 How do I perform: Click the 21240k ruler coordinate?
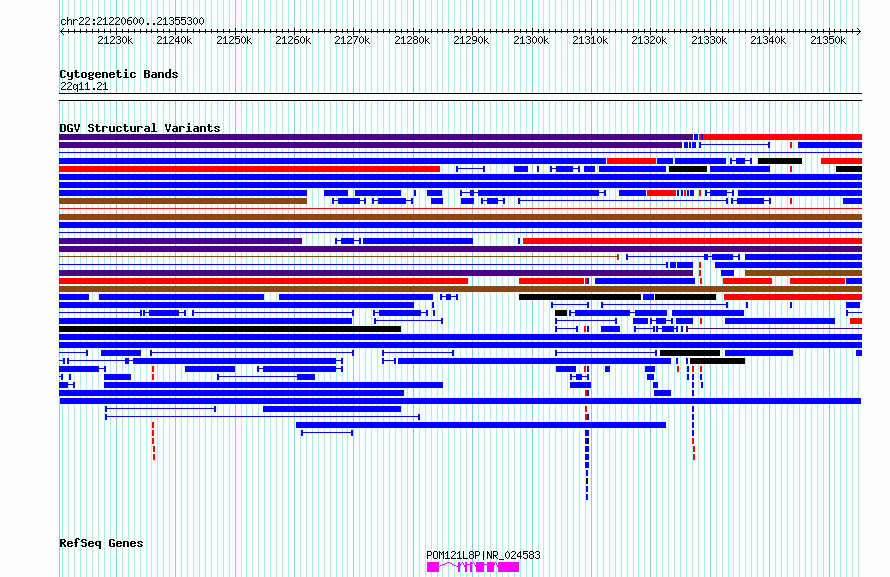coord(174,40)
